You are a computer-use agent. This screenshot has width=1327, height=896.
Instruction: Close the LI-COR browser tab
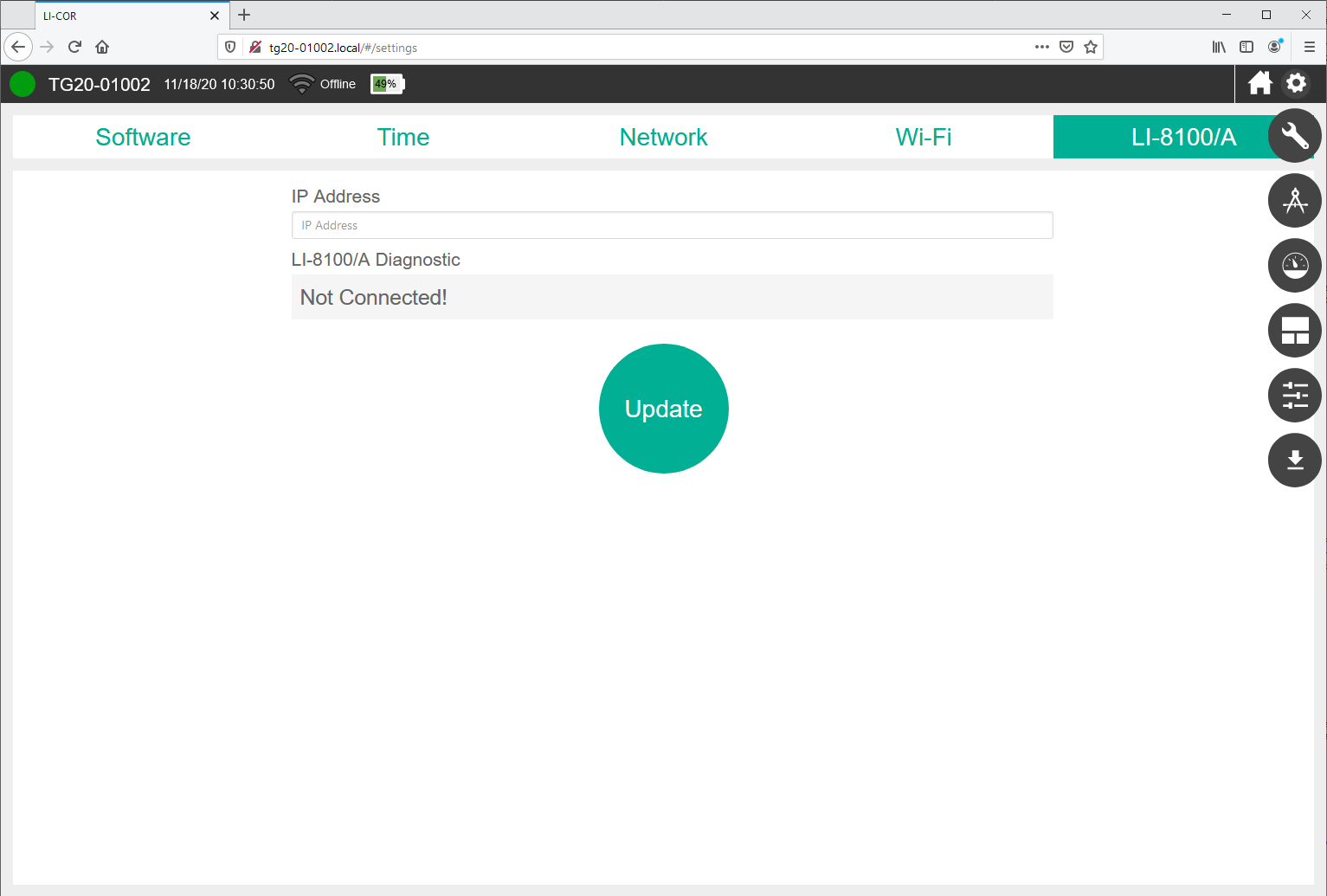pos(215,16)
